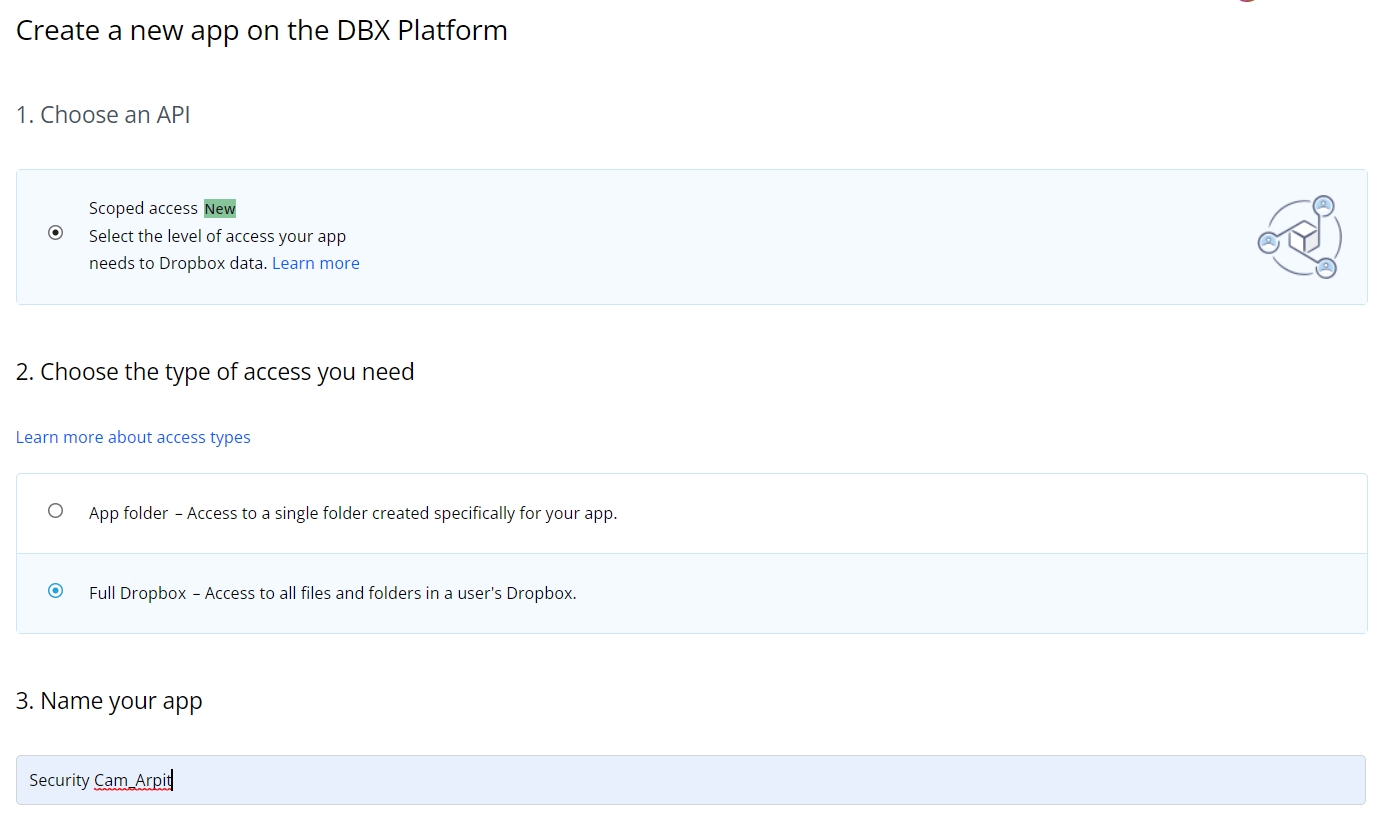The width and height of the screenshot is (1387, 816).
Task: Click the 'Create a new app on the DBX Platform' heading
Action: click(x=262, y=30)
